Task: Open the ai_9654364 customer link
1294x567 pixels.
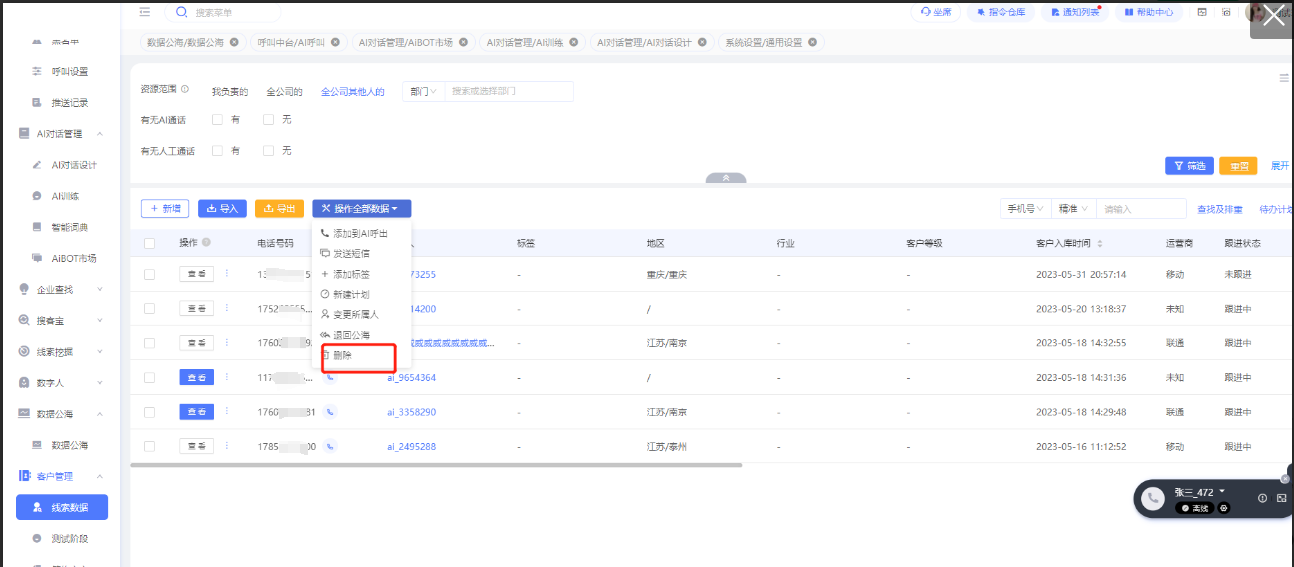Action: (411, 378)
